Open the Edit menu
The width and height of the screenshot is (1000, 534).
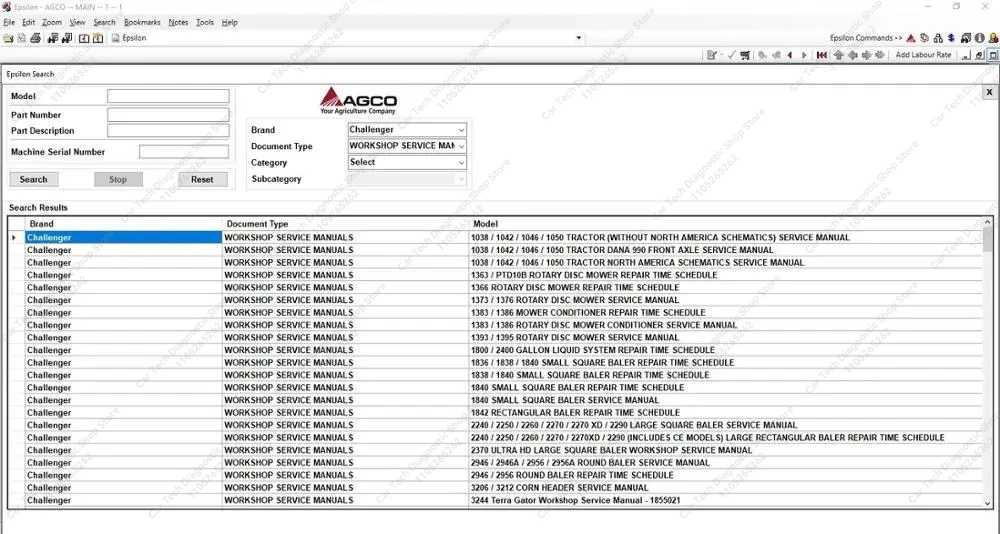pos(29,22)
